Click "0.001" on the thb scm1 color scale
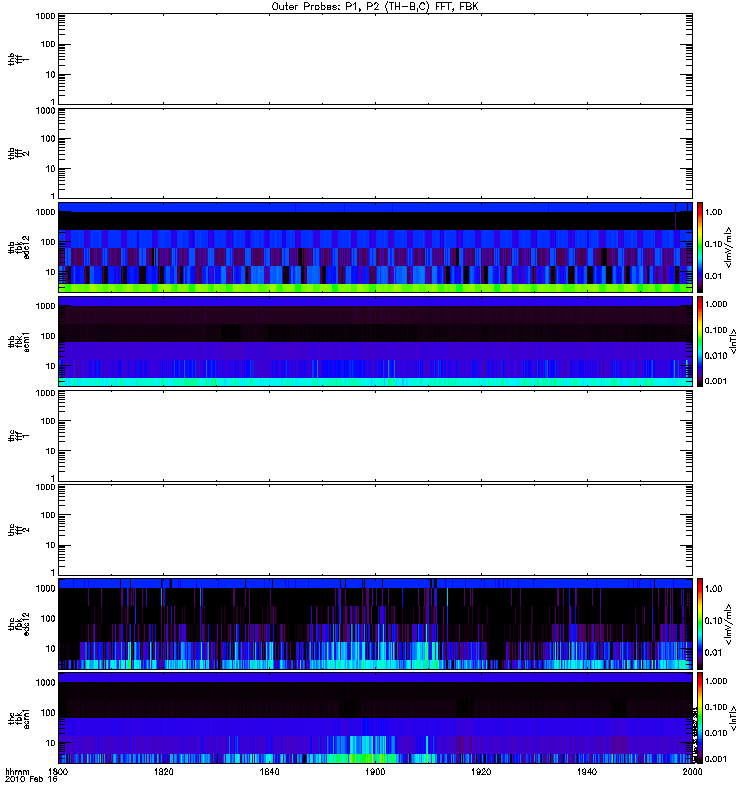 (x=716, y=381)
